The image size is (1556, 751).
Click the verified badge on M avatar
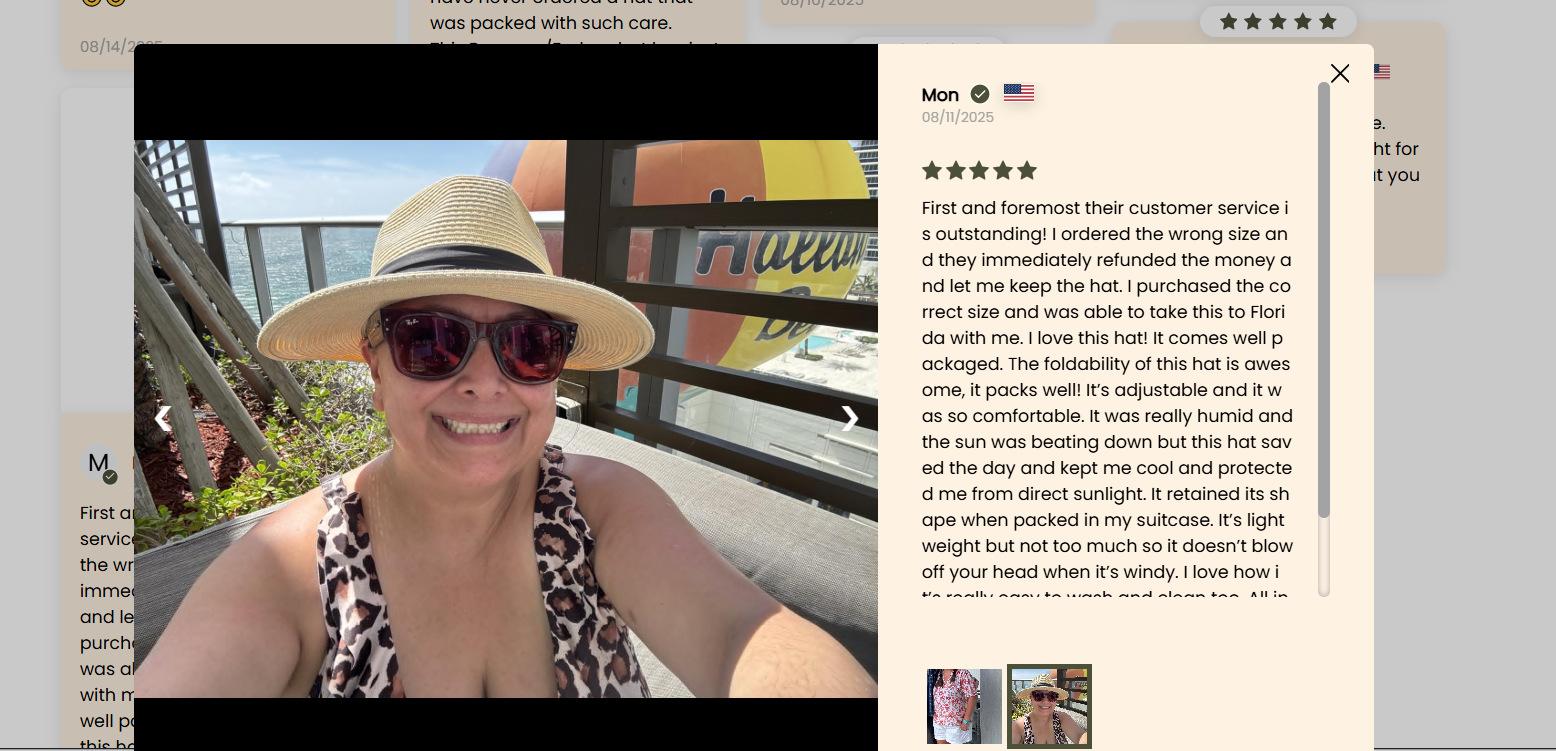pyautogui.click(x=110, y=477)
